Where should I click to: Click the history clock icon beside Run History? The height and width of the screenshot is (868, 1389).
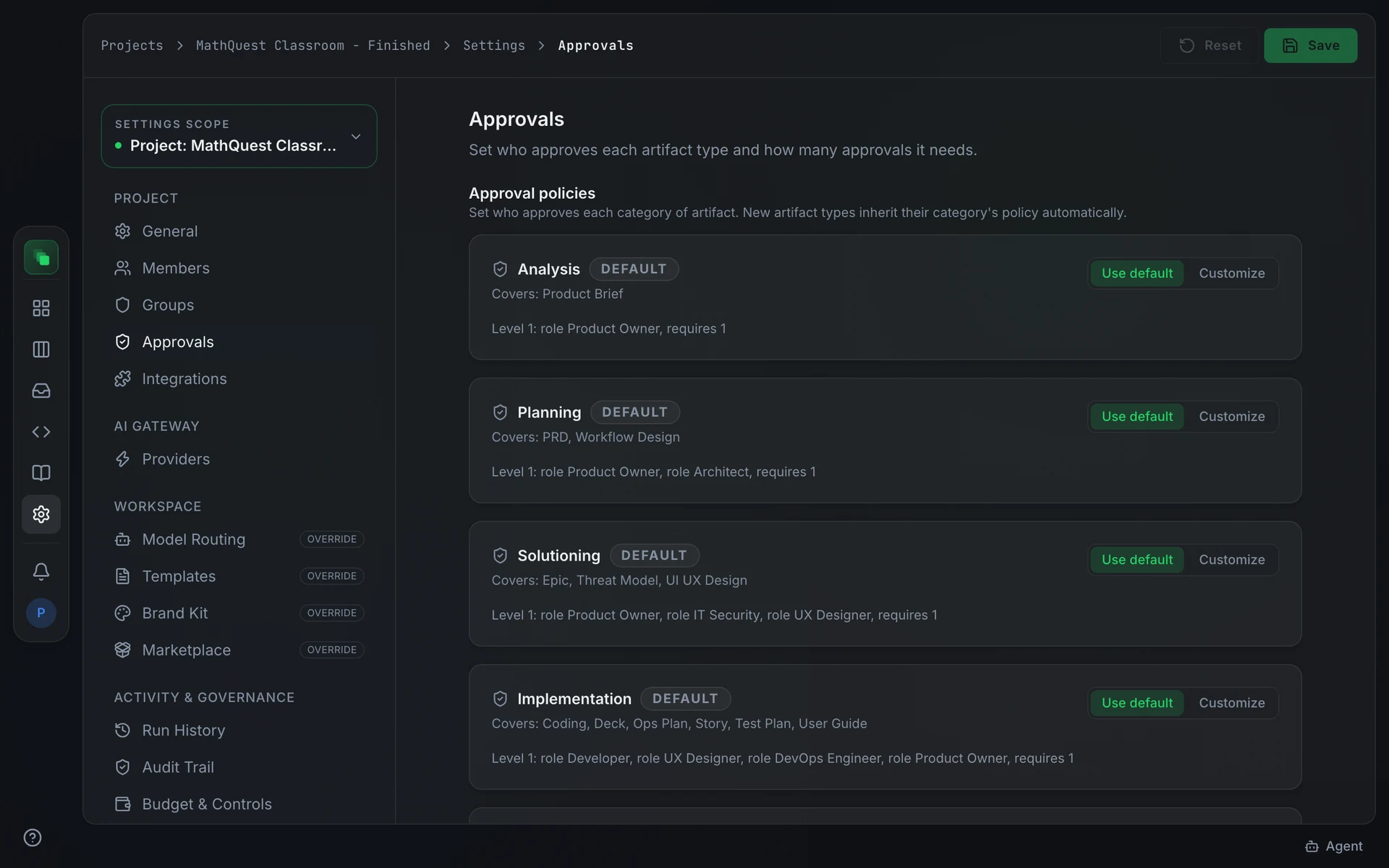click(123, 730)
